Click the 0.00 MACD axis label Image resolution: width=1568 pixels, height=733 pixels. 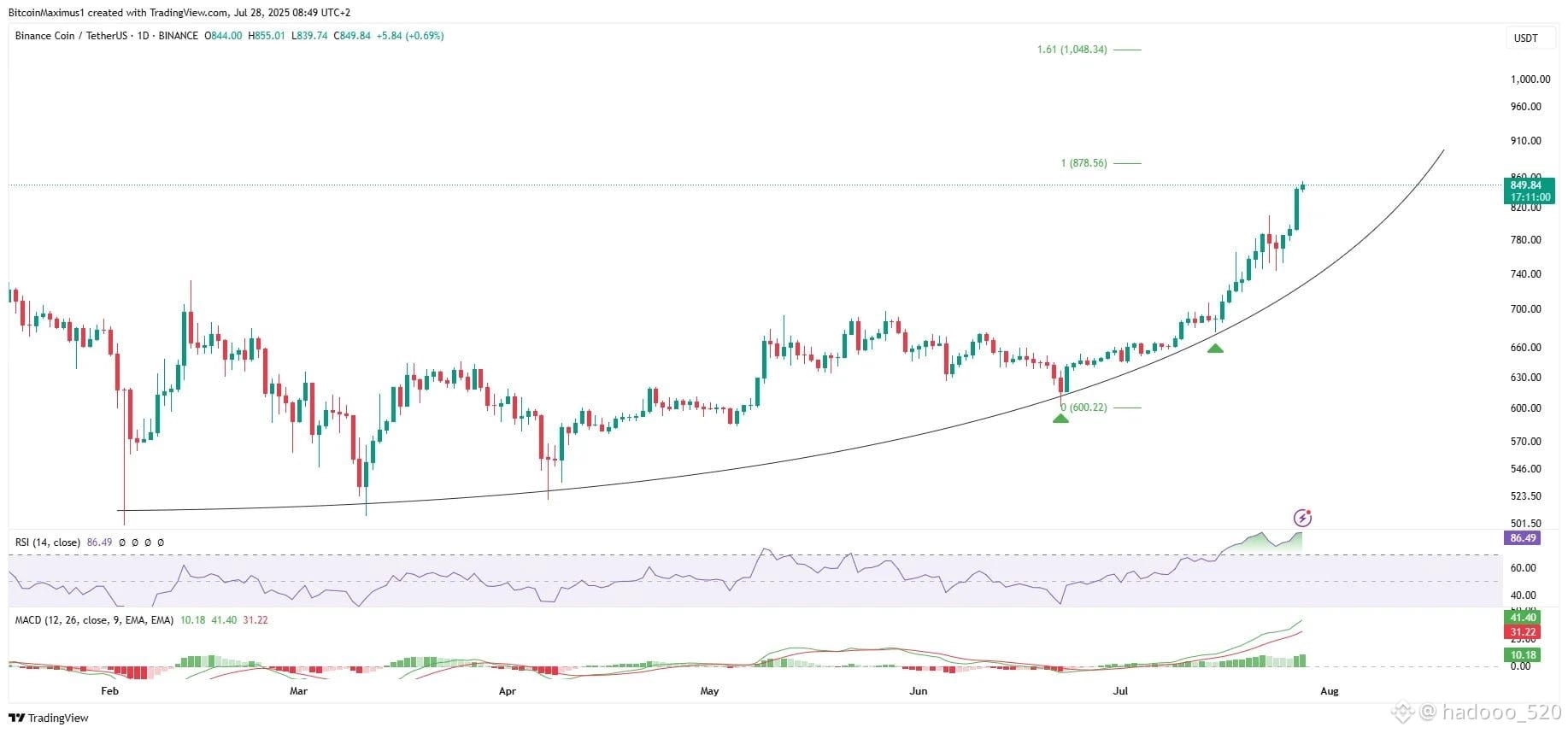click(1520, 666)
